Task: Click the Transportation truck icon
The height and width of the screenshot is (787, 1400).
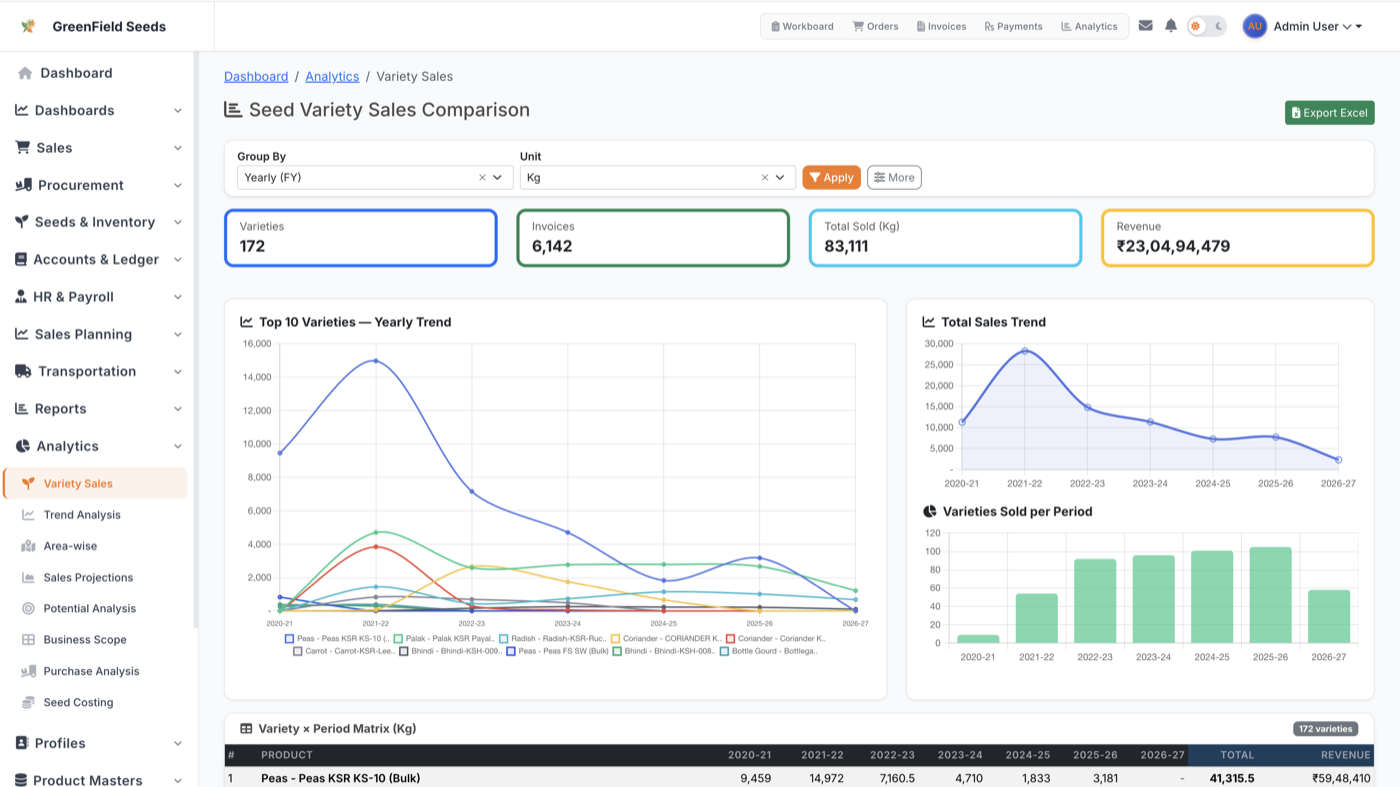Action: (23, 371)
